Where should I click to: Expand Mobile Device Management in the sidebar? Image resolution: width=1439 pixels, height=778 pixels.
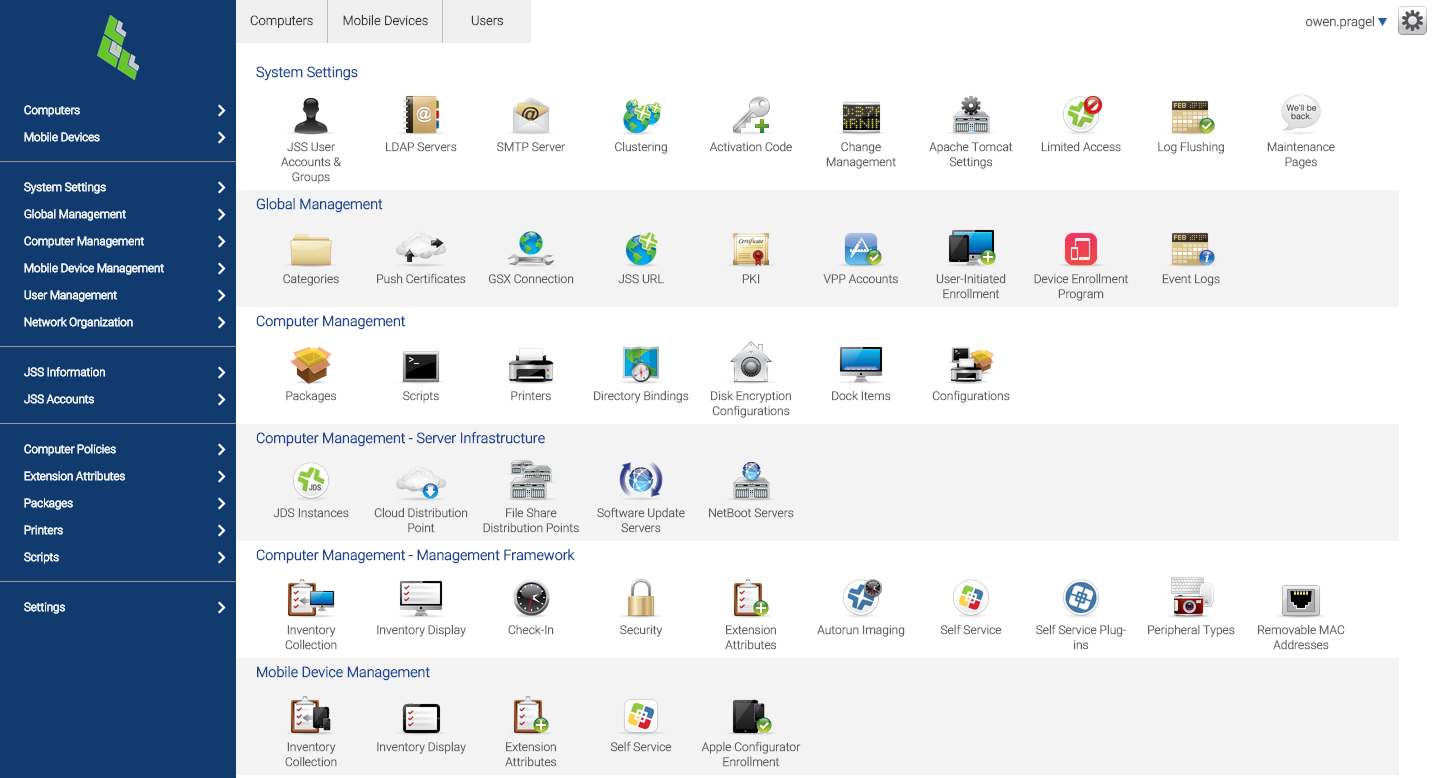[118, 269]
